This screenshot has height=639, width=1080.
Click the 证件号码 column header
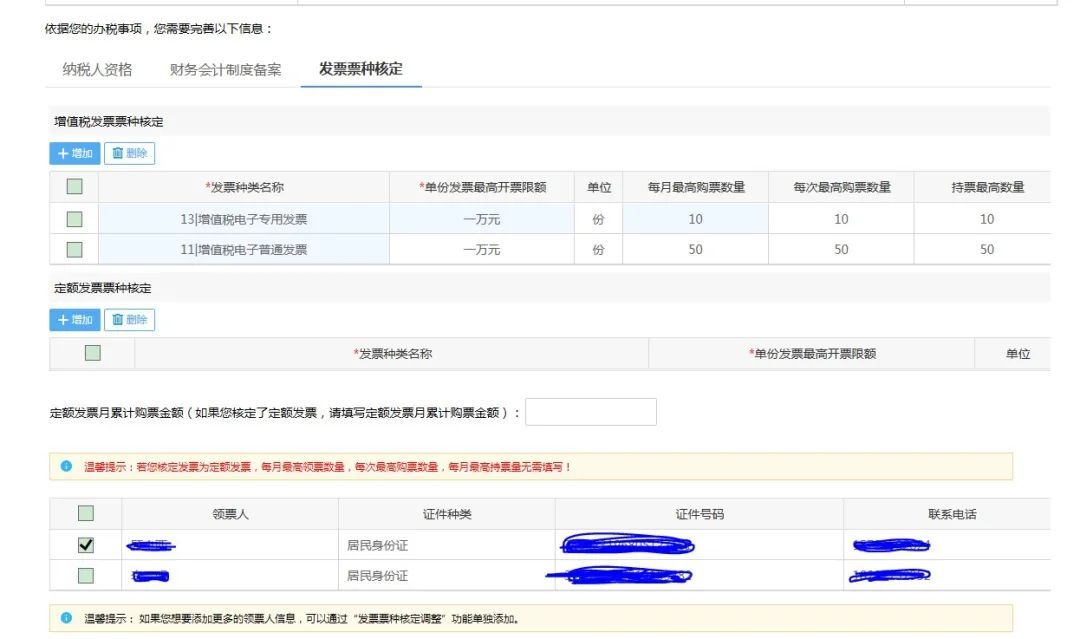(x=699, y=514)
